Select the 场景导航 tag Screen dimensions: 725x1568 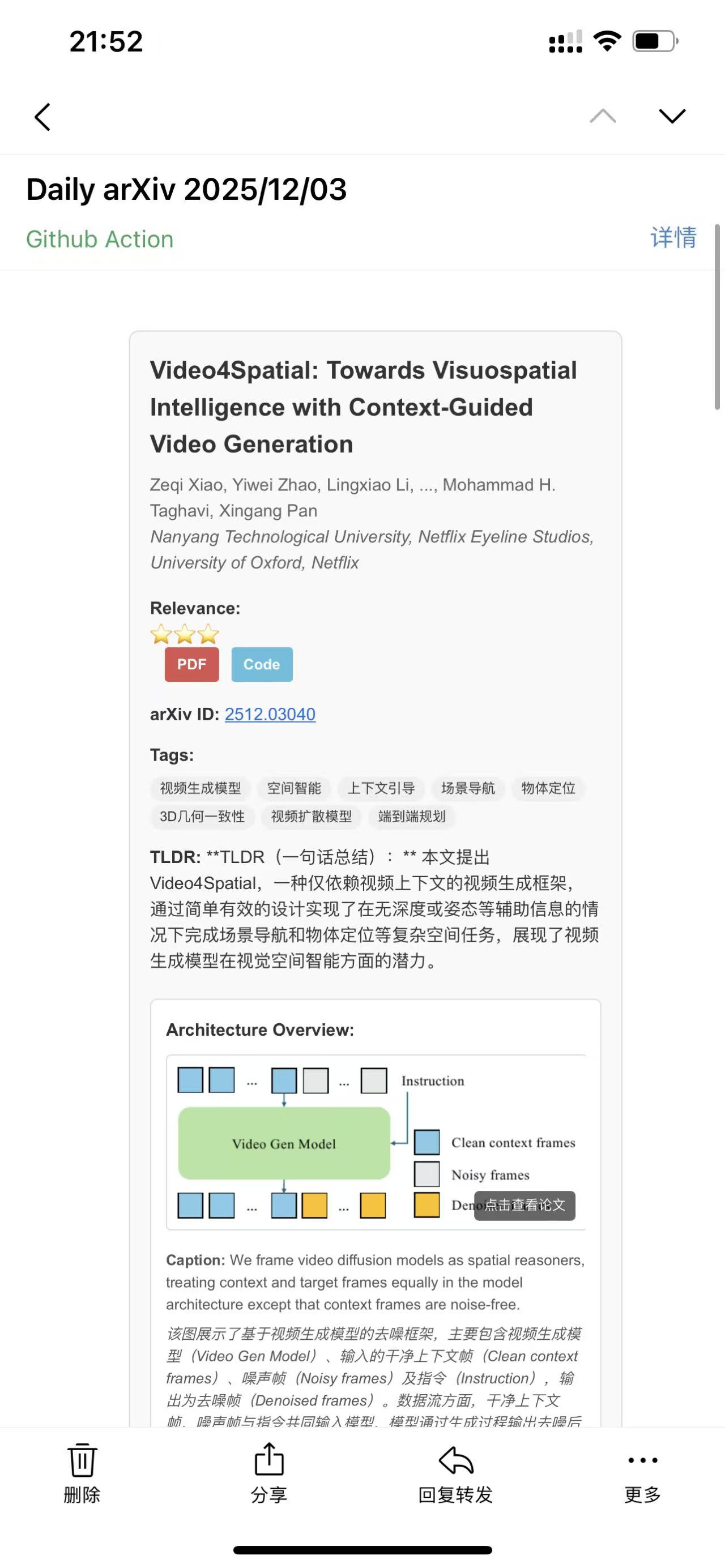click(468, 788)
